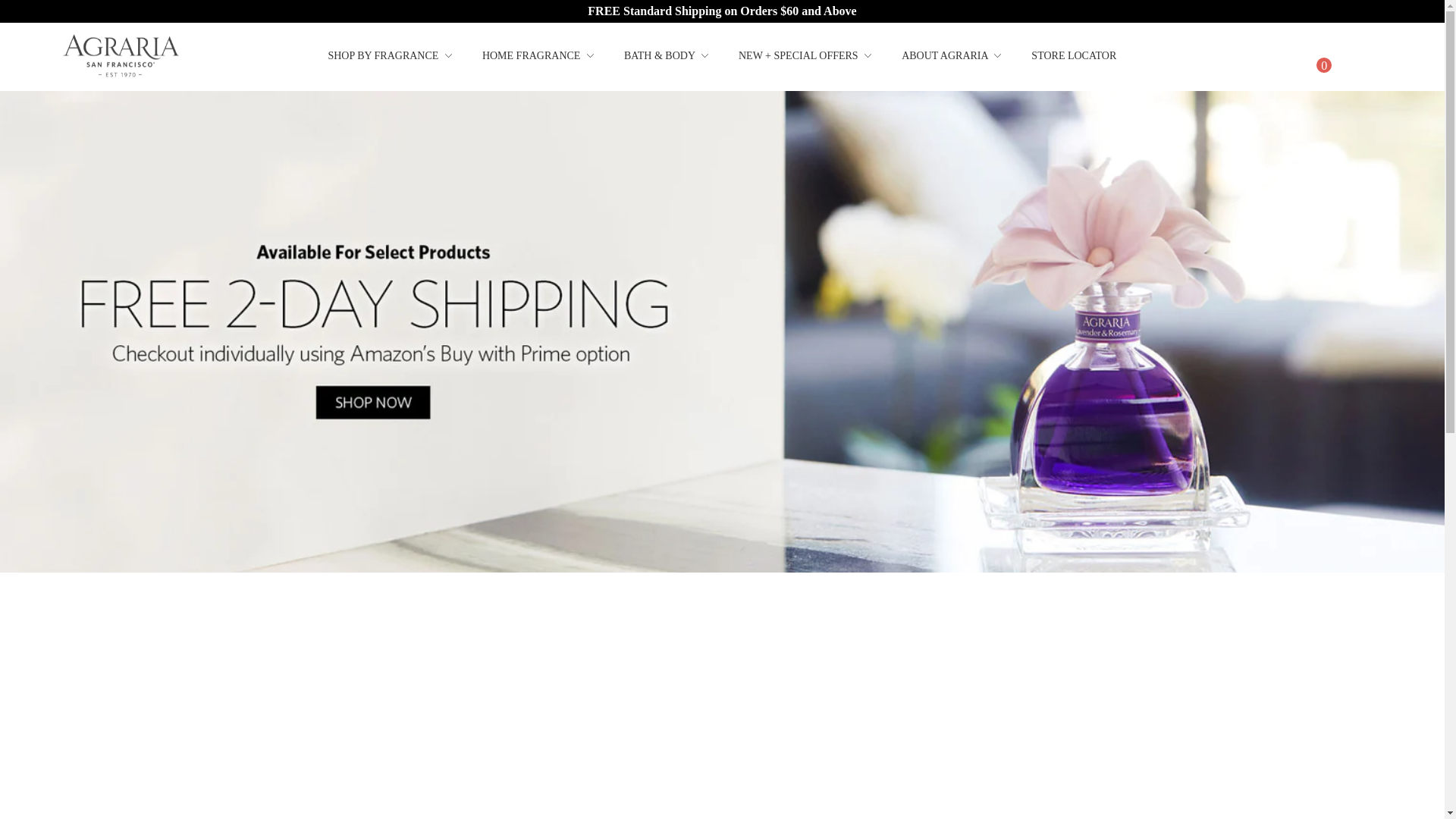1456x819 pixels.
Task: Go to the Store Locator page
Action: tap(1073, 56)
